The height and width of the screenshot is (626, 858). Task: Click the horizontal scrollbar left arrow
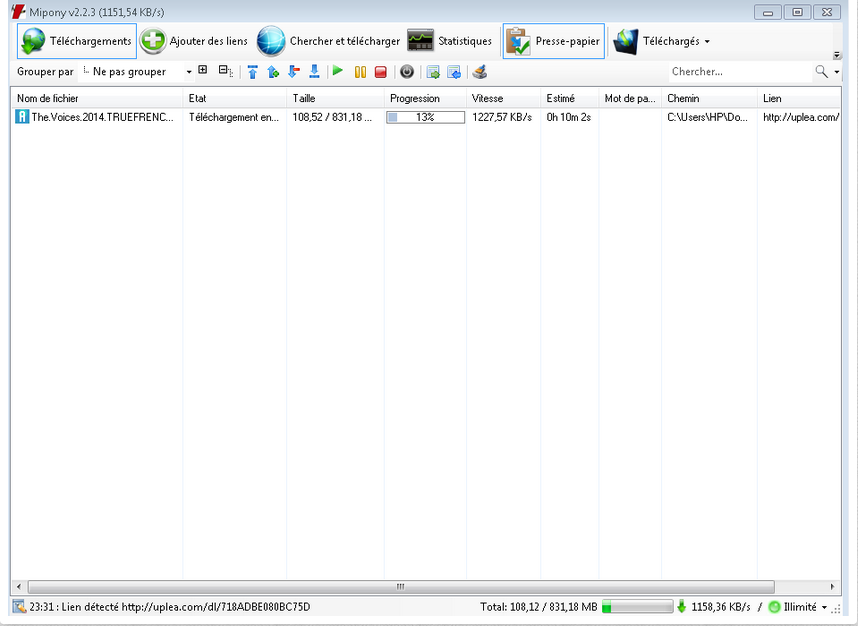(19, 587)
